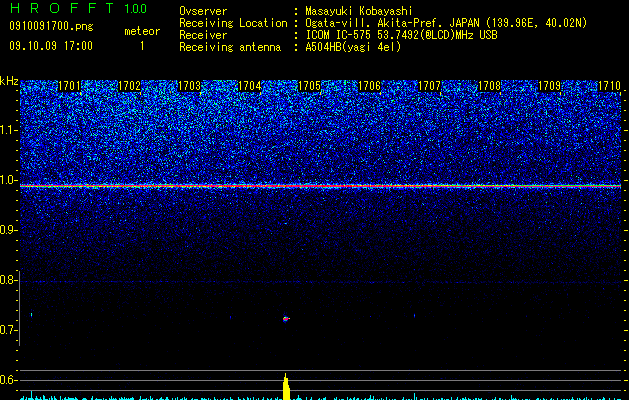
Task: Click the 0910091700.png file name
Action: [x=51, y=27]
